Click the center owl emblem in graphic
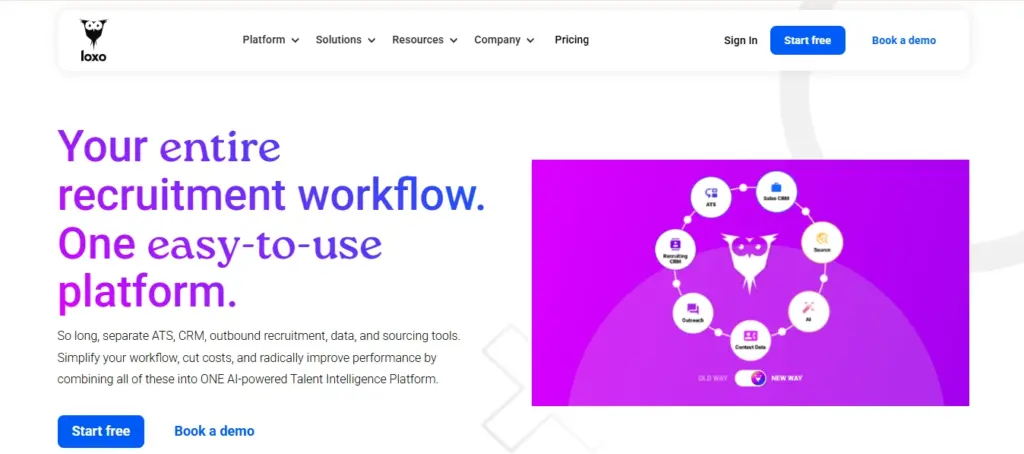 pyautogui.click(x=750, y=262)
